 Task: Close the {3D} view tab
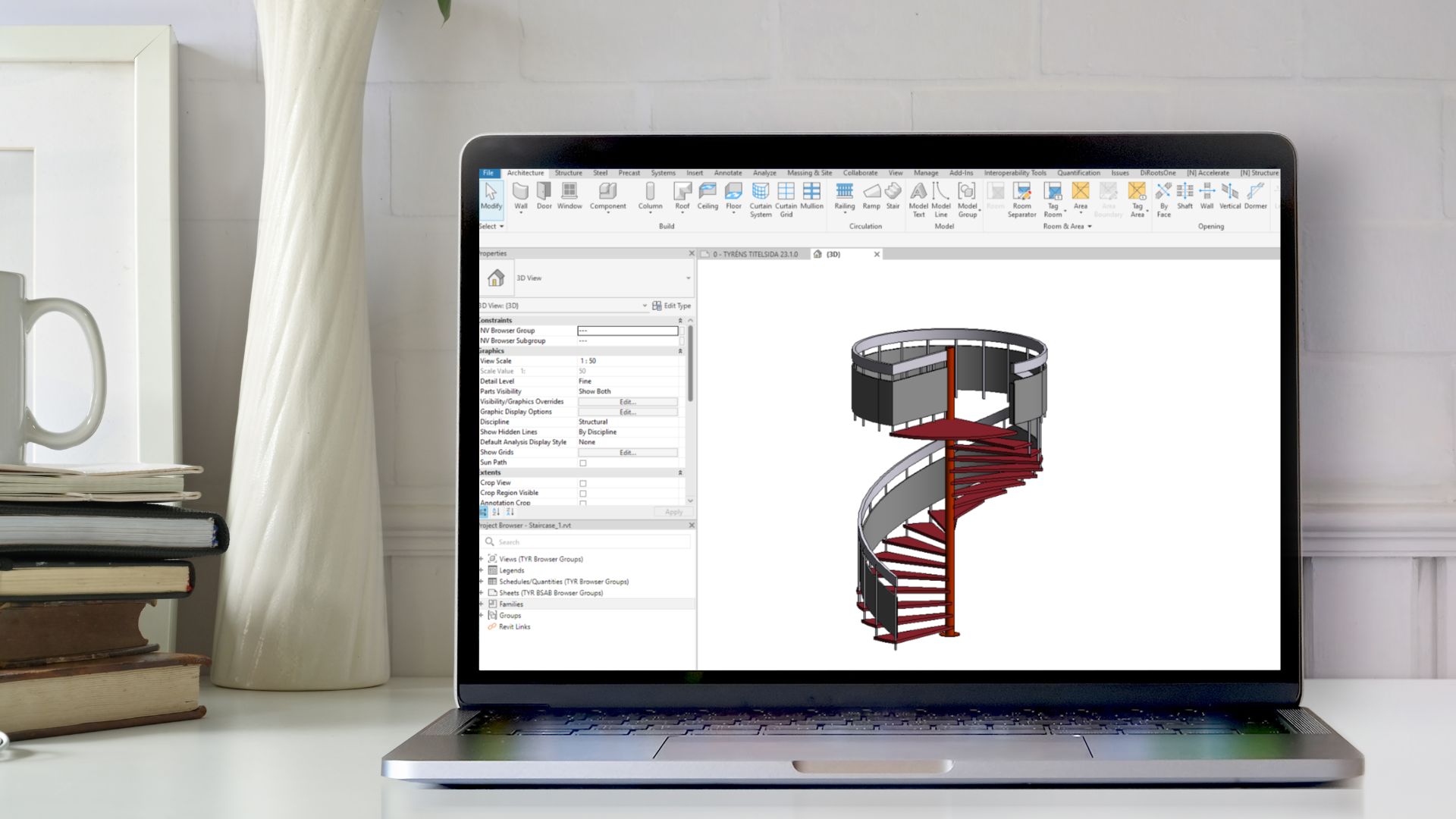point(877,255)
